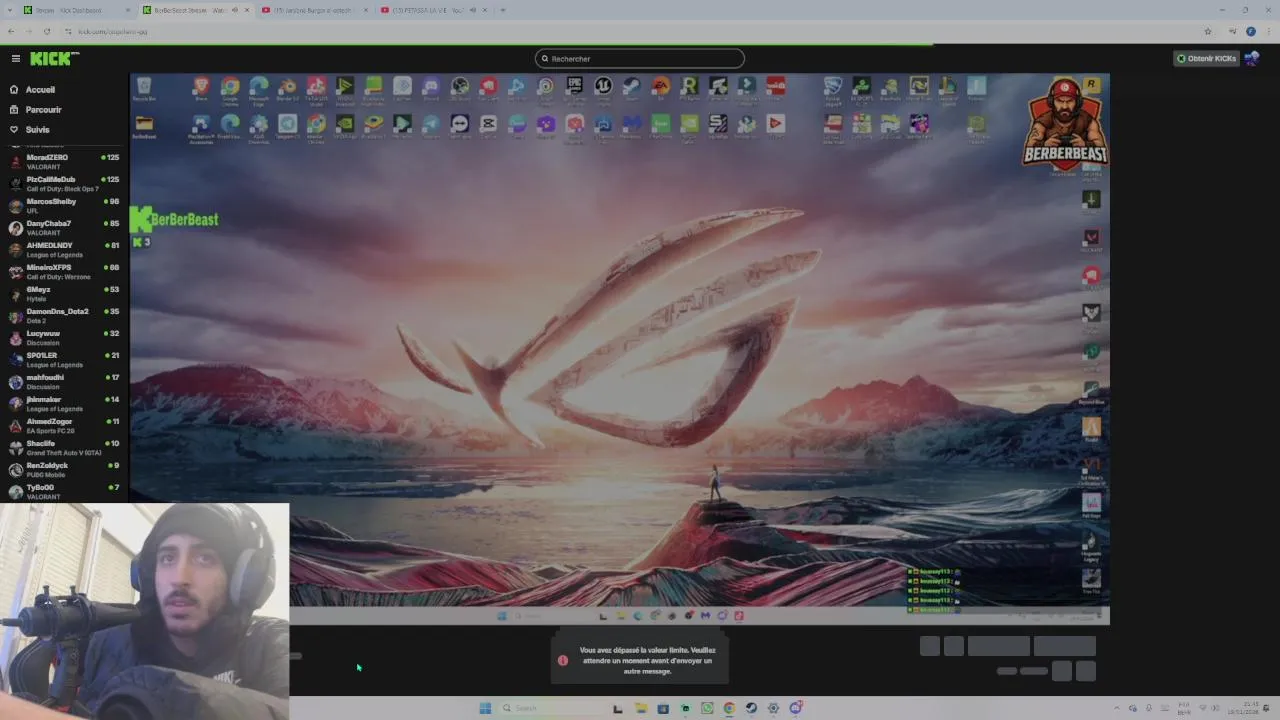Open the browser profile avatar
The width and height of the screenshot is (1280, 720).
(1250, 31)
